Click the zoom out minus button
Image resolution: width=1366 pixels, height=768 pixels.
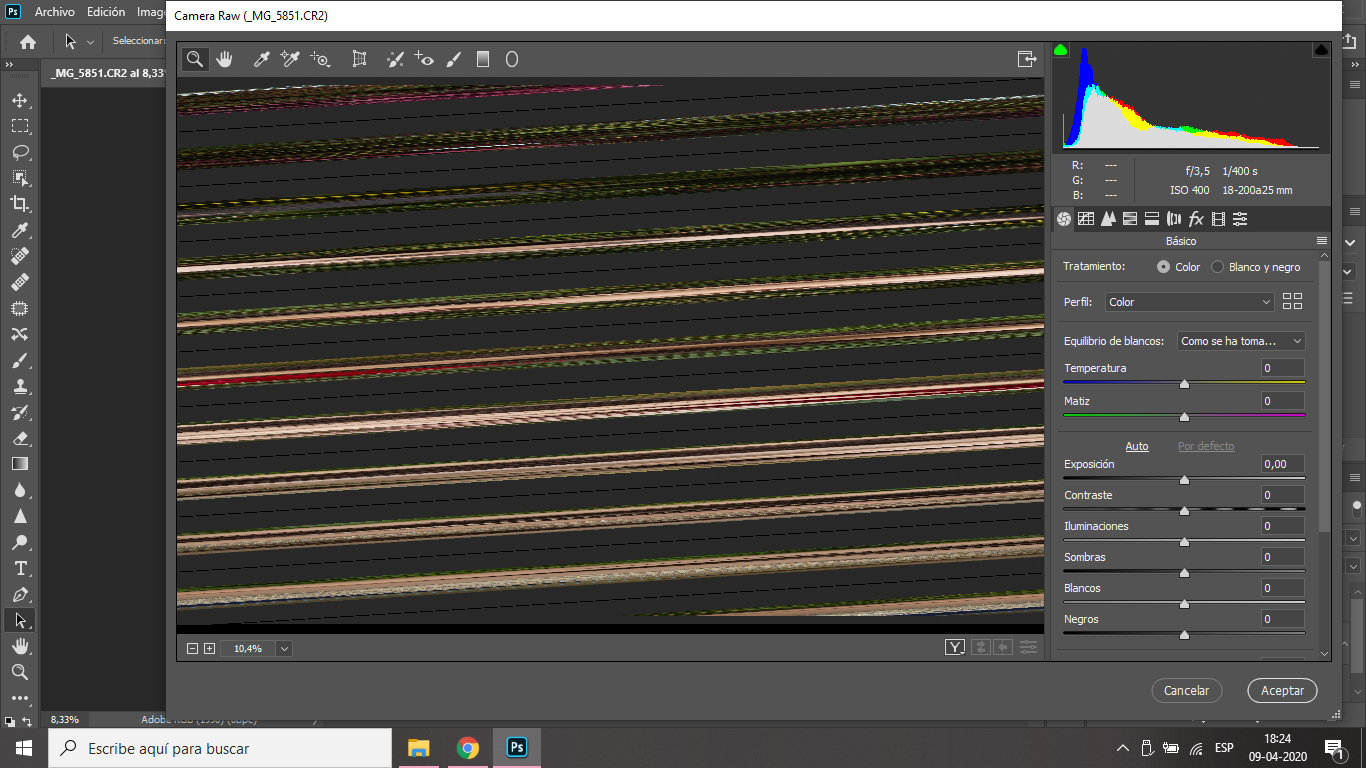click(193, 648)
